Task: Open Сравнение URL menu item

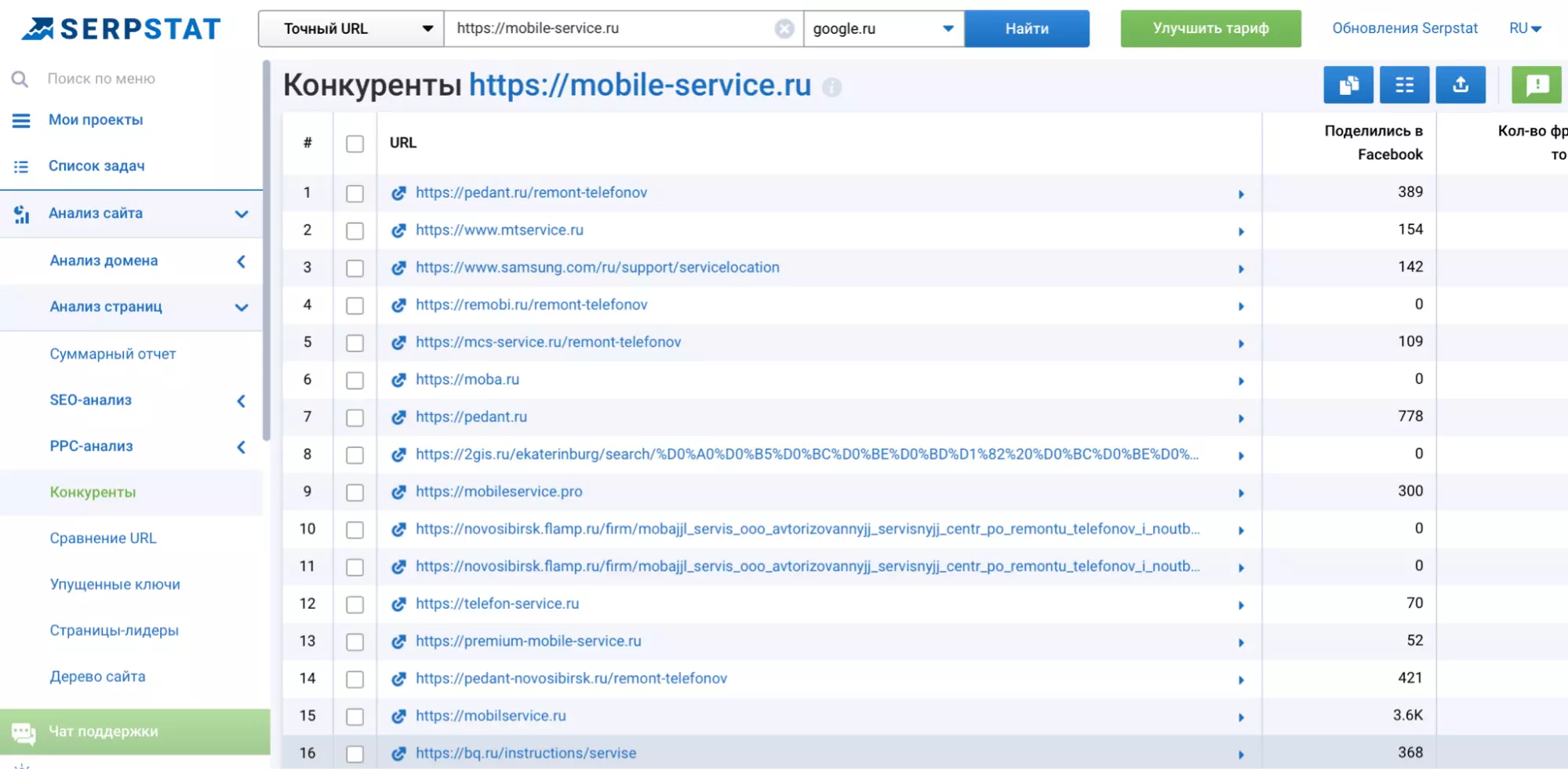Action: click(x=103, y=538)
